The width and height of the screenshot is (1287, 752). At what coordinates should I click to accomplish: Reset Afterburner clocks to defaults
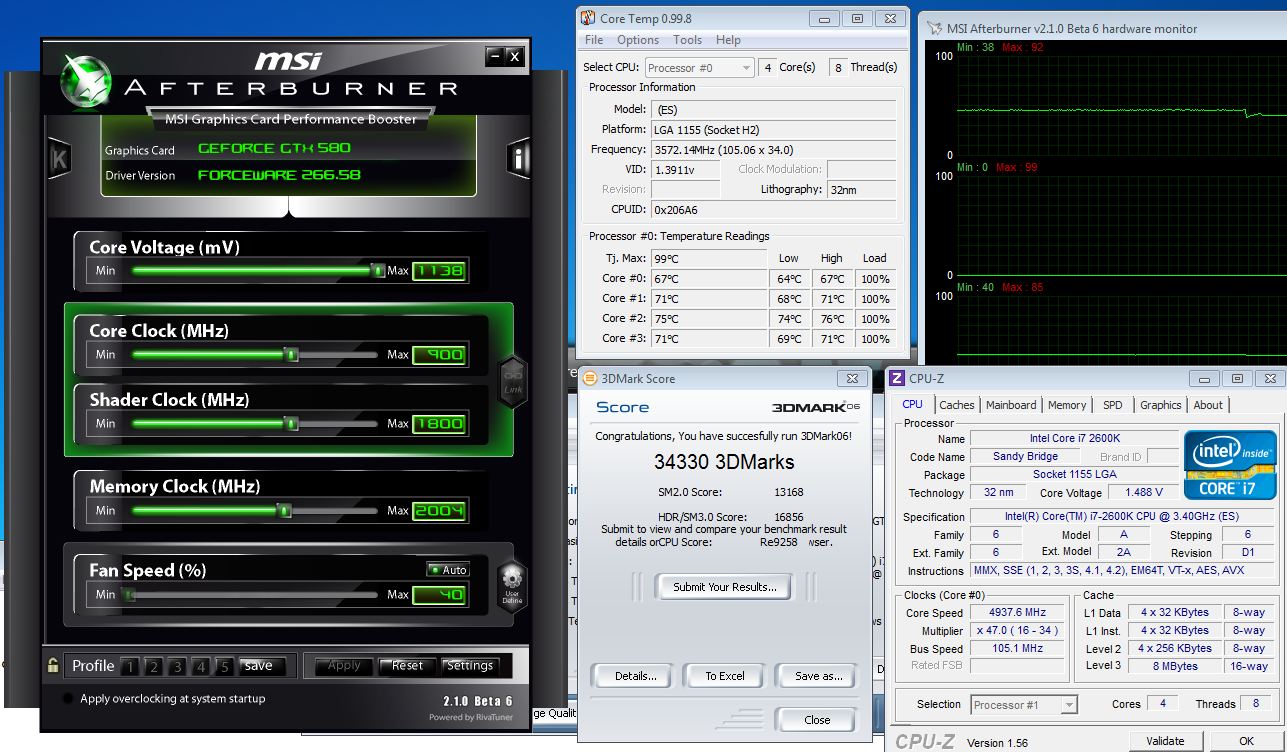coord(407,666)
